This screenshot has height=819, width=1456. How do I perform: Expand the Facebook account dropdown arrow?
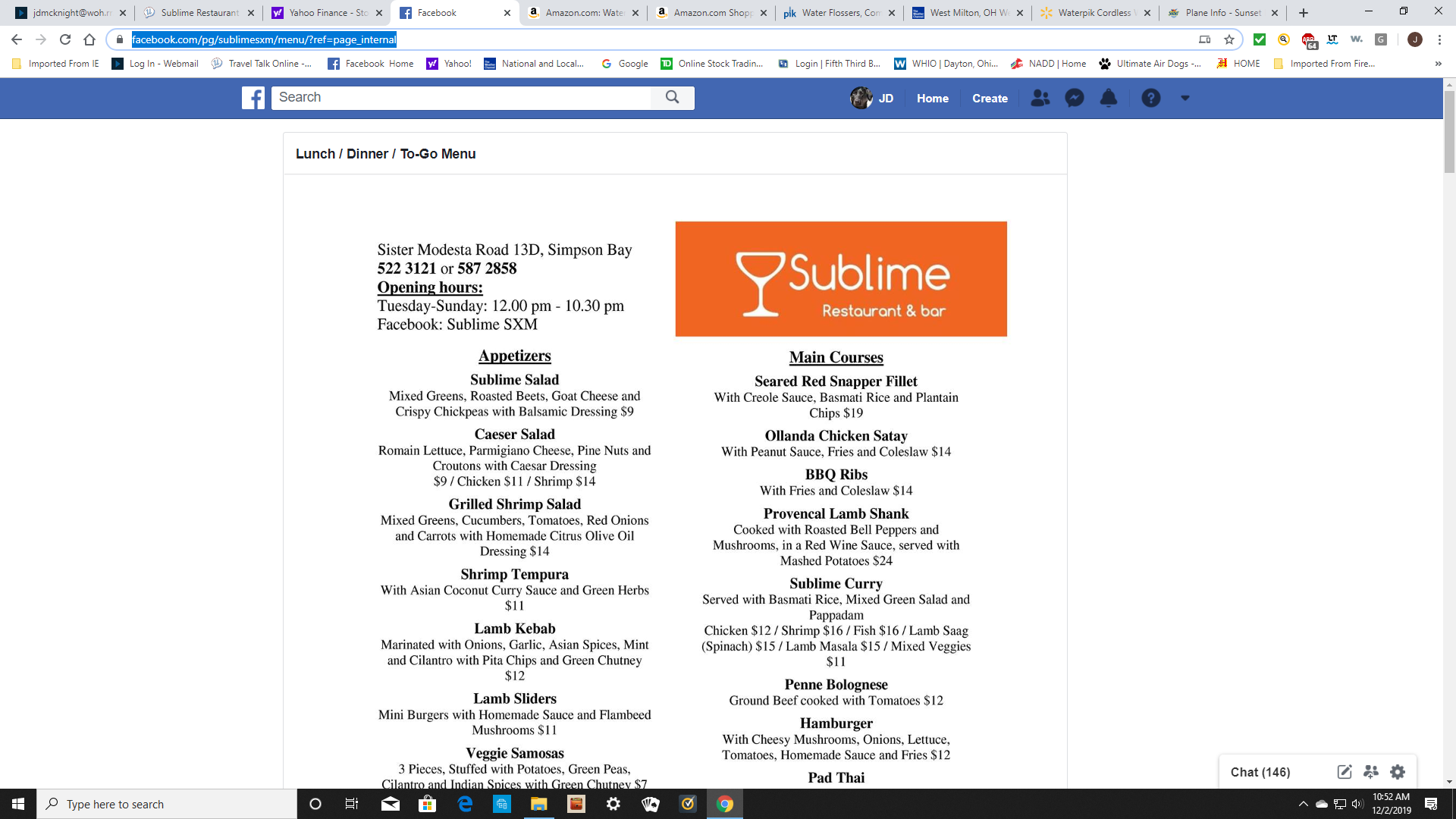tap(1185, 98)
